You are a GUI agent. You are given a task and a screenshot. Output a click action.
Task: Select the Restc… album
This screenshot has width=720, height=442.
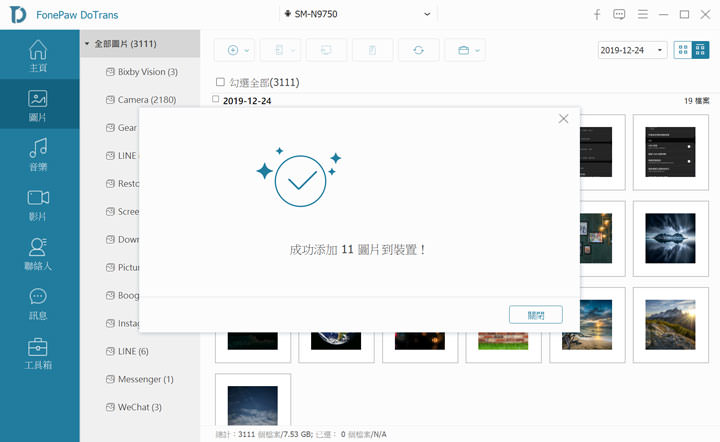pos(122,184)
